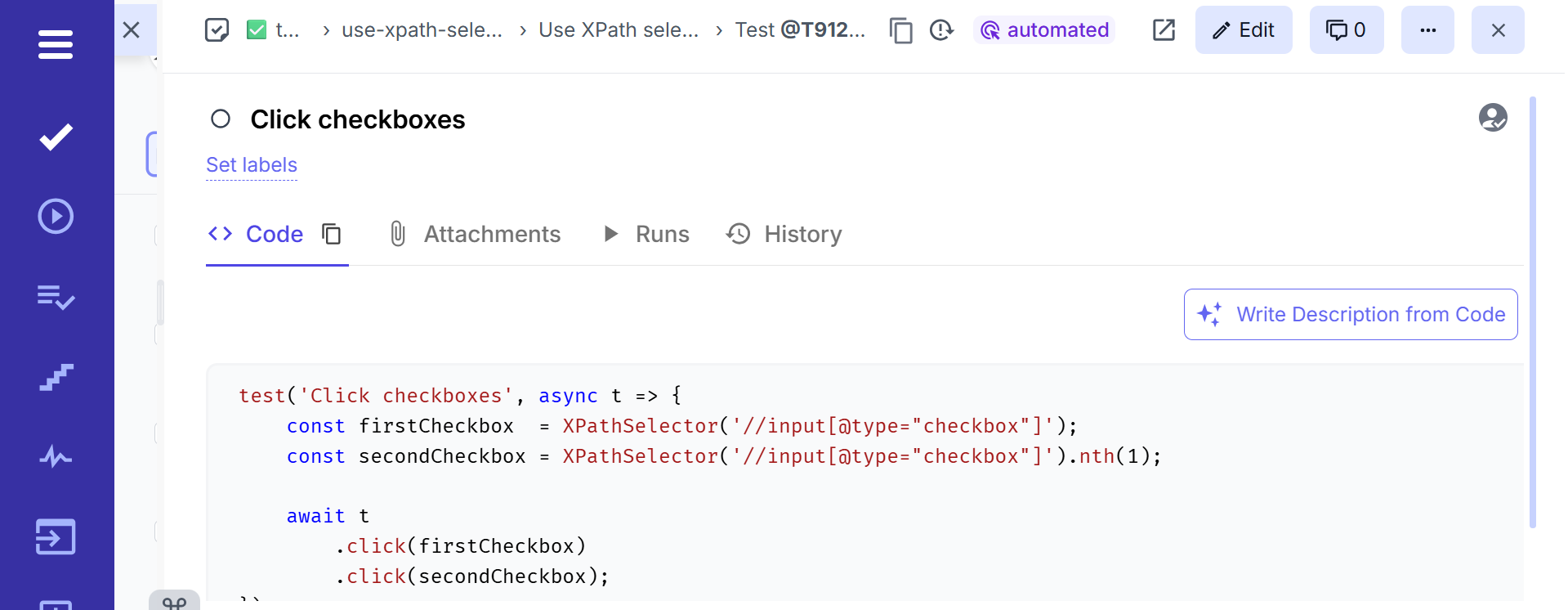Click Write Description from Code button
This screenshot has width=1568, height=610.
pos(1350,314)
